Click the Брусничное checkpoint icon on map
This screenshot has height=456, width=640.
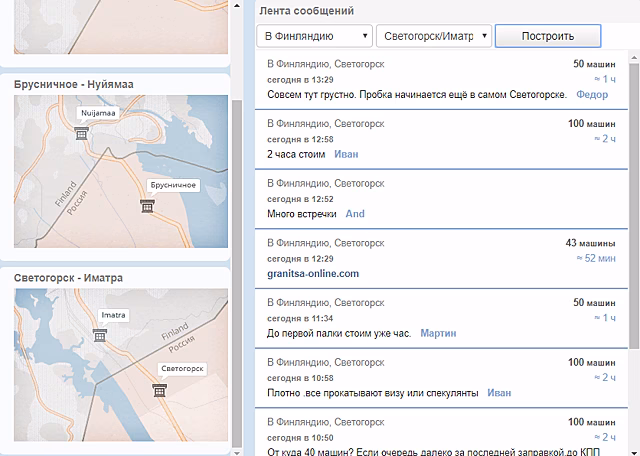pyautogui.click(x=147, y=206)
